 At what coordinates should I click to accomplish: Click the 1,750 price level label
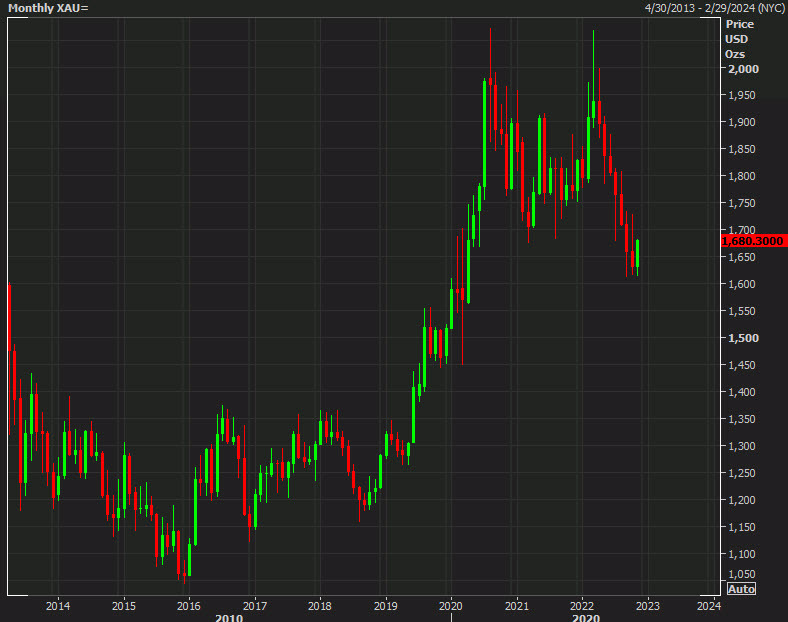coord(742,203)
